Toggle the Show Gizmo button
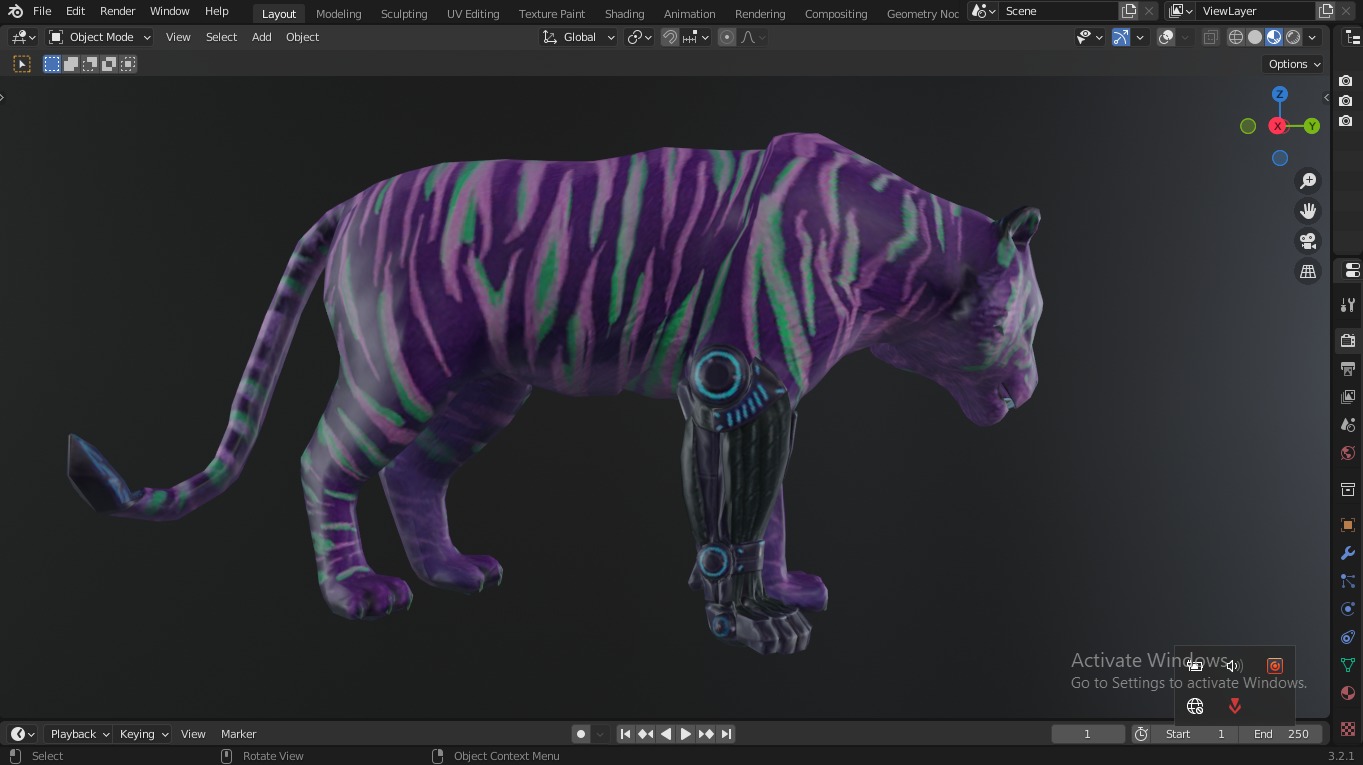The height and width of the screenshot is (765, 1363). tap(1121, 37)
